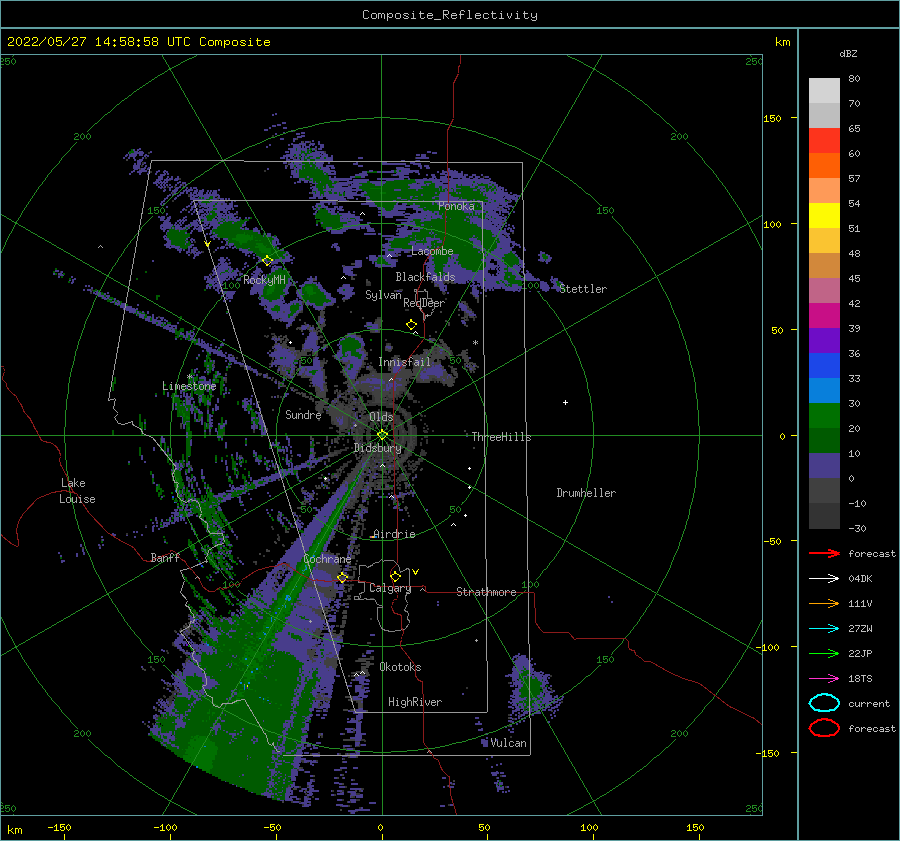Click the green 22JP arrow icon

(824, 653)
